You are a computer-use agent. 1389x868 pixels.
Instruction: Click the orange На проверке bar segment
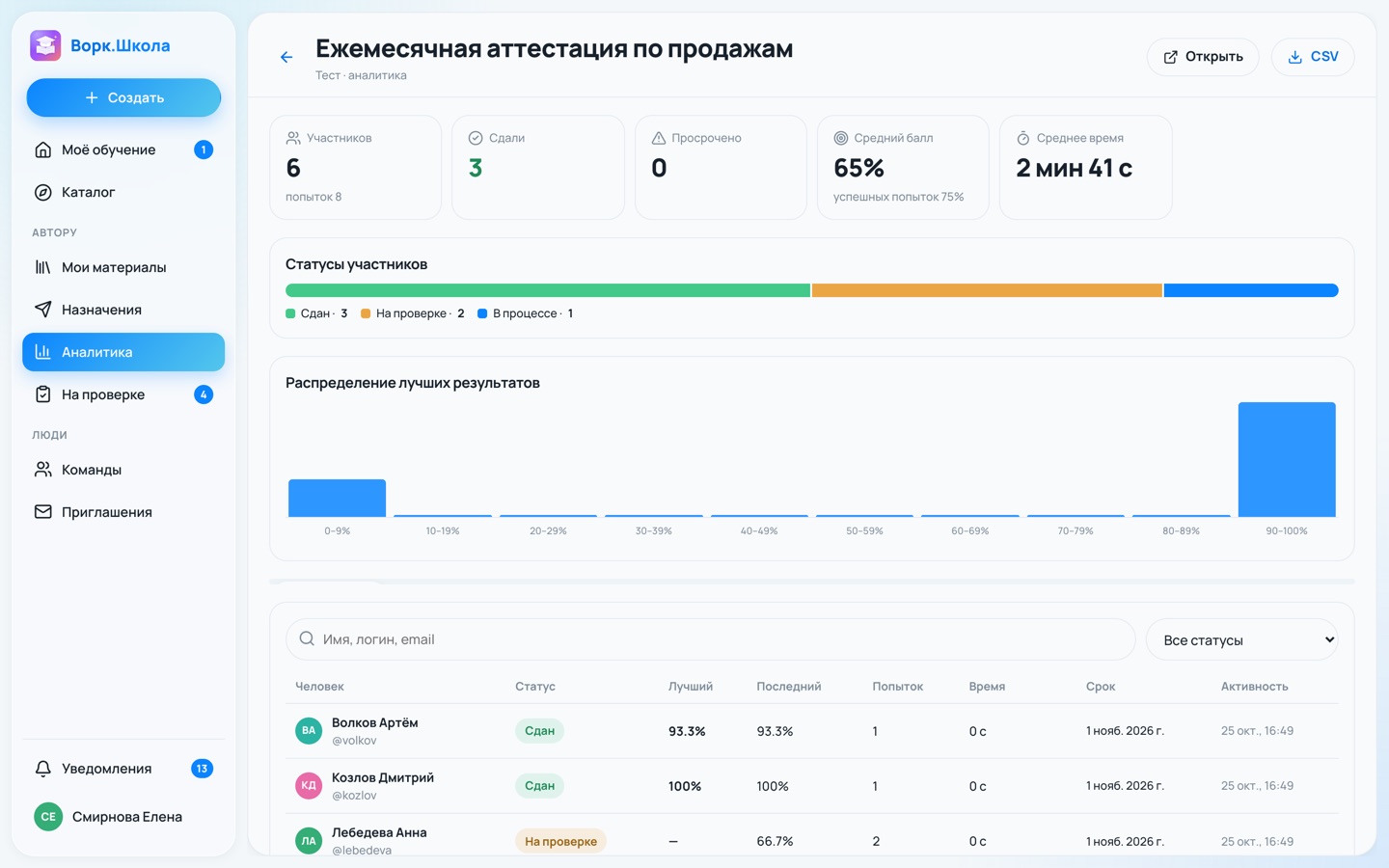[x=987, y=290]
